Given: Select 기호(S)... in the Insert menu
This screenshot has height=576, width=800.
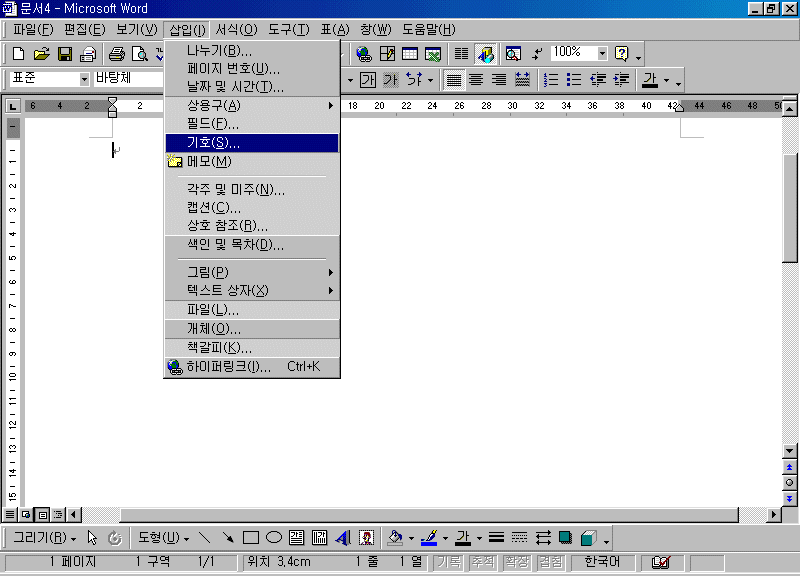Looking at the screenshot, I should pyautogui.click(x=252, y=143).
